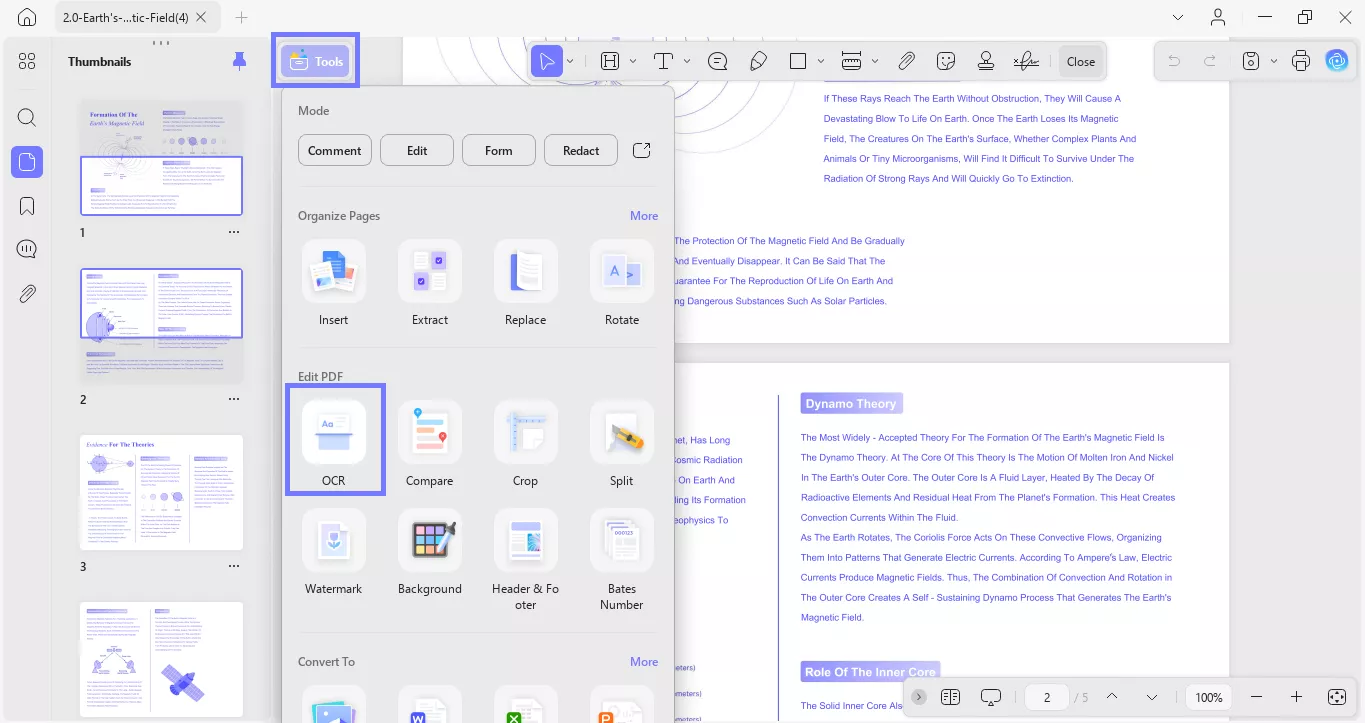Switch to Form mode

pyautogui.click(x=499, y=150)
